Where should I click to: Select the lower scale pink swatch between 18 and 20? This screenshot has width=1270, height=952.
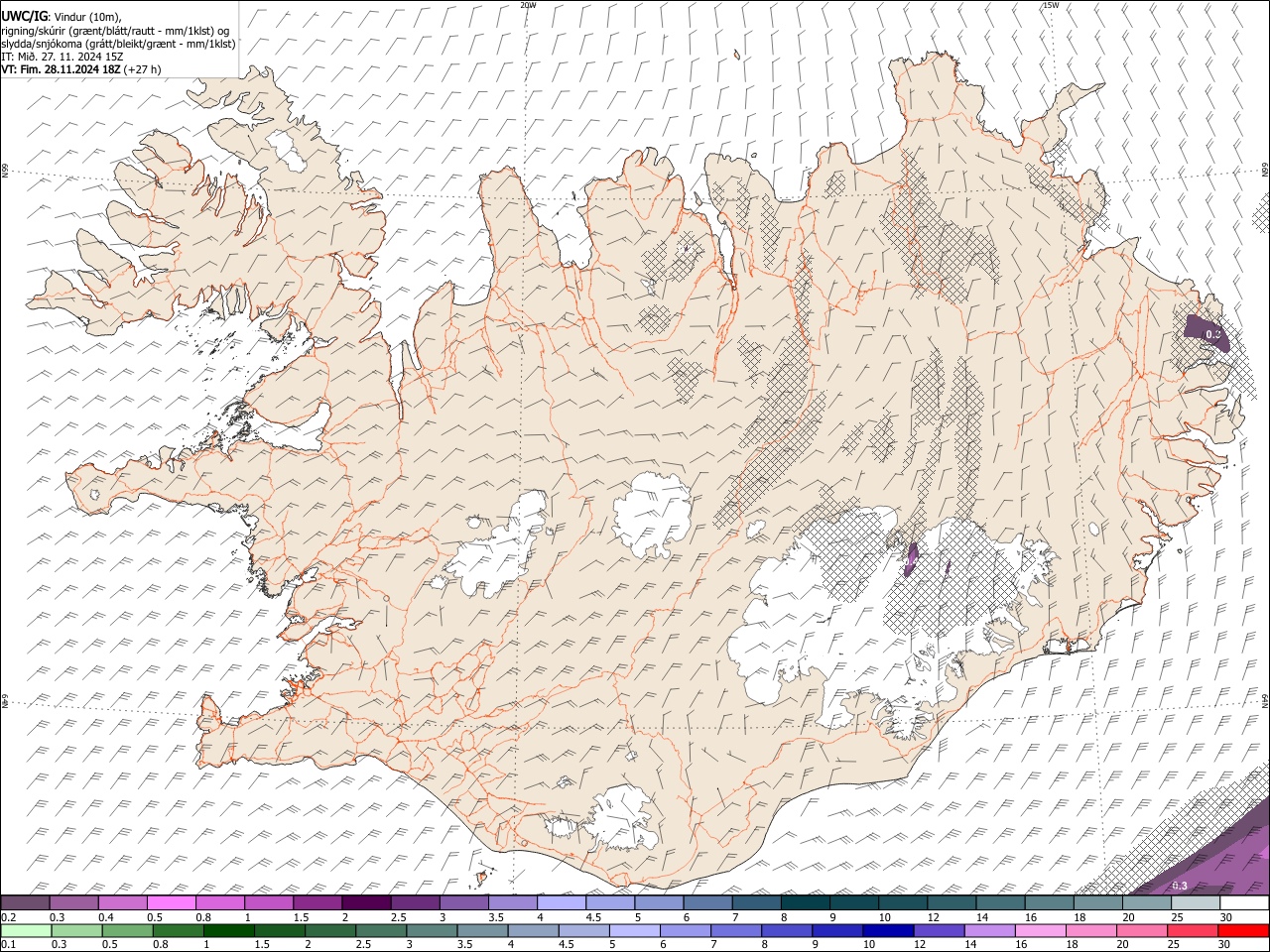pyautogui.click(x=1092, y=930)
